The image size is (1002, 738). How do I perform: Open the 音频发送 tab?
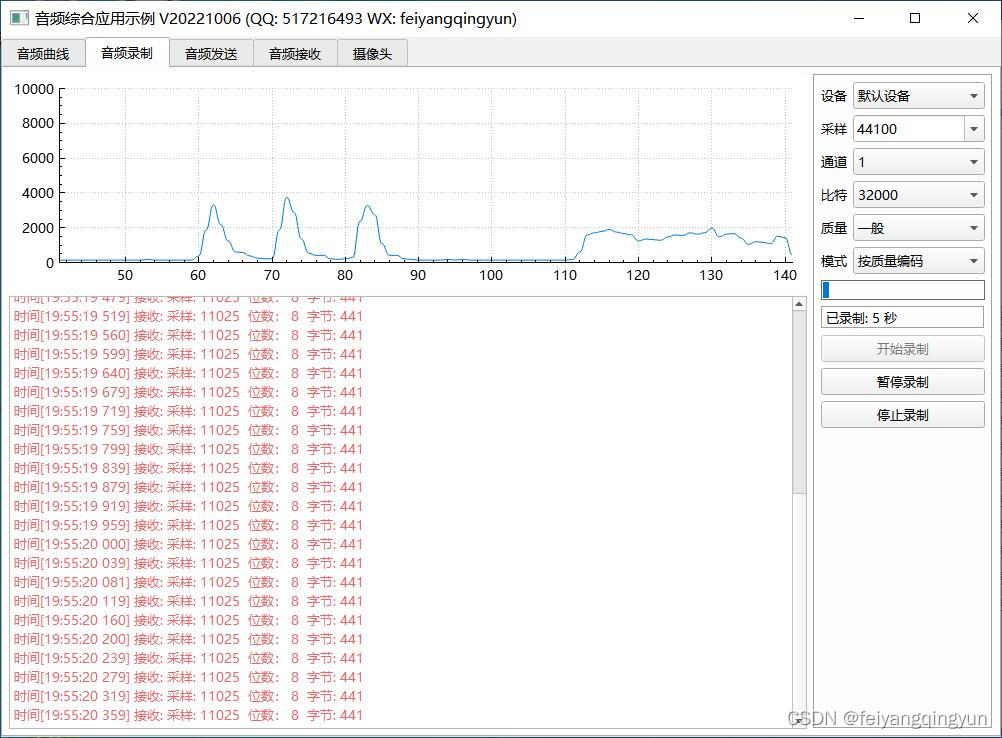point(211,54)
